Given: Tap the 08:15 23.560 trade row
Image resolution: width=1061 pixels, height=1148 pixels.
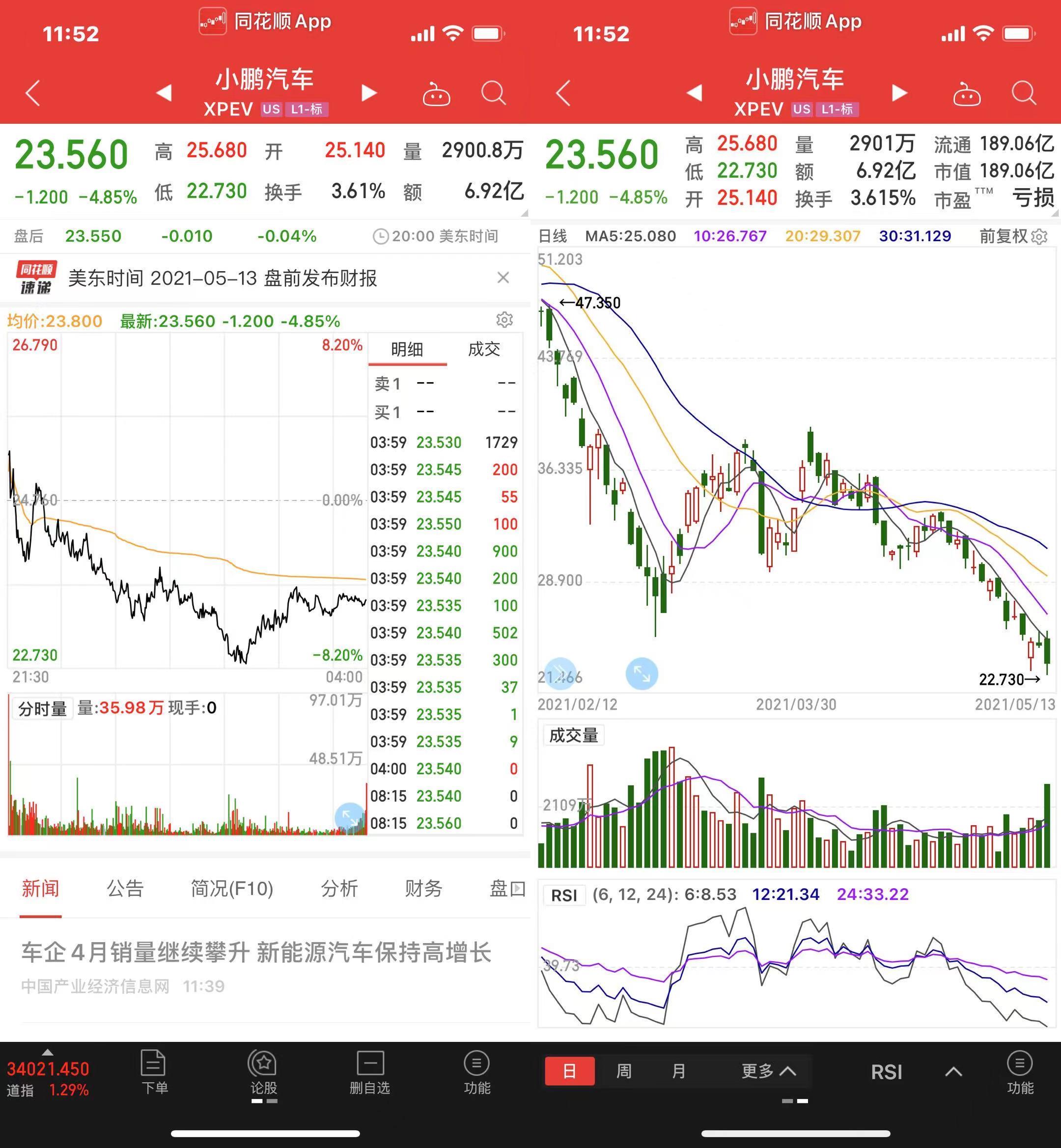Looking at the screenshot, I should pos(445,823).
